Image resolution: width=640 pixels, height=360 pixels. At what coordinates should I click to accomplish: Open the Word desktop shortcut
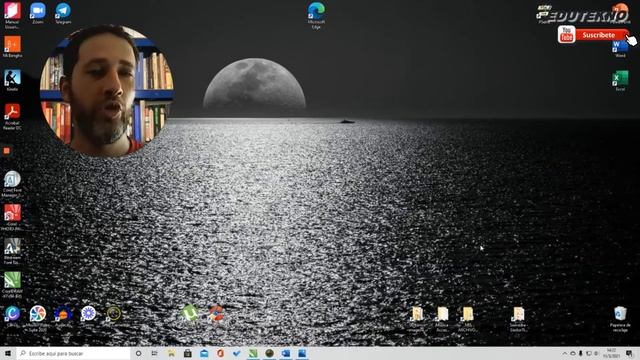(x=620, y=49)
